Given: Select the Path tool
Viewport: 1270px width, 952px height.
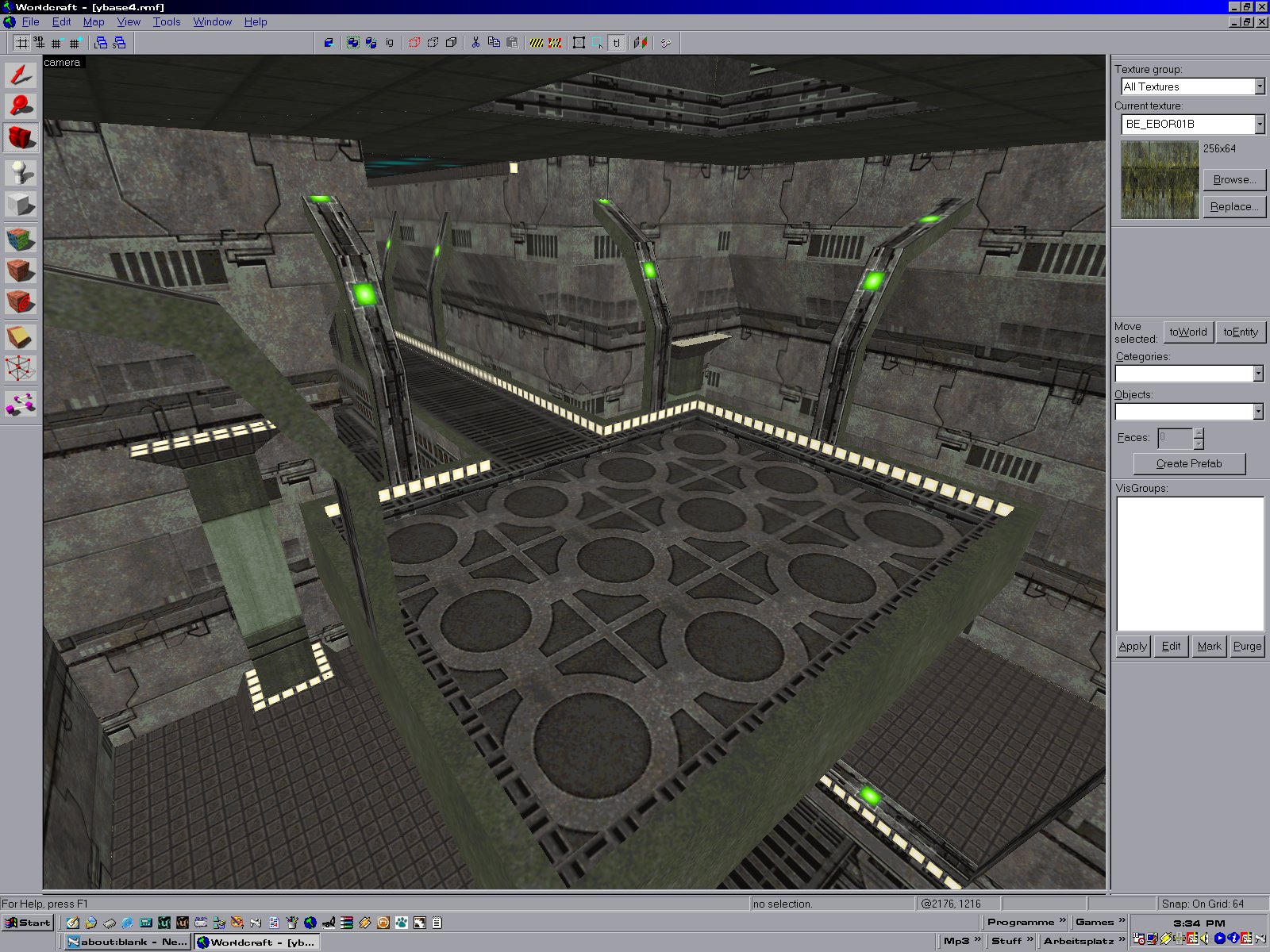Looking at the screenshot, I should click(x=21, y=404).
